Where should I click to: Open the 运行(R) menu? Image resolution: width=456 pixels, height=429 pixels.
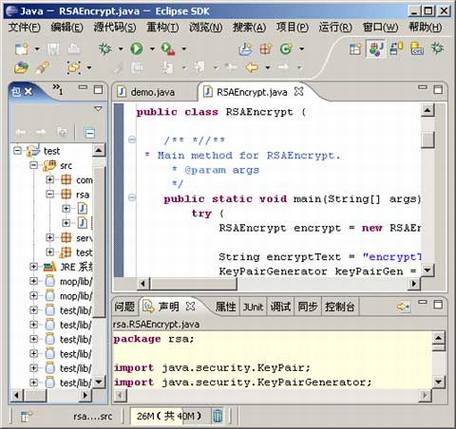(x=335, y=27)
